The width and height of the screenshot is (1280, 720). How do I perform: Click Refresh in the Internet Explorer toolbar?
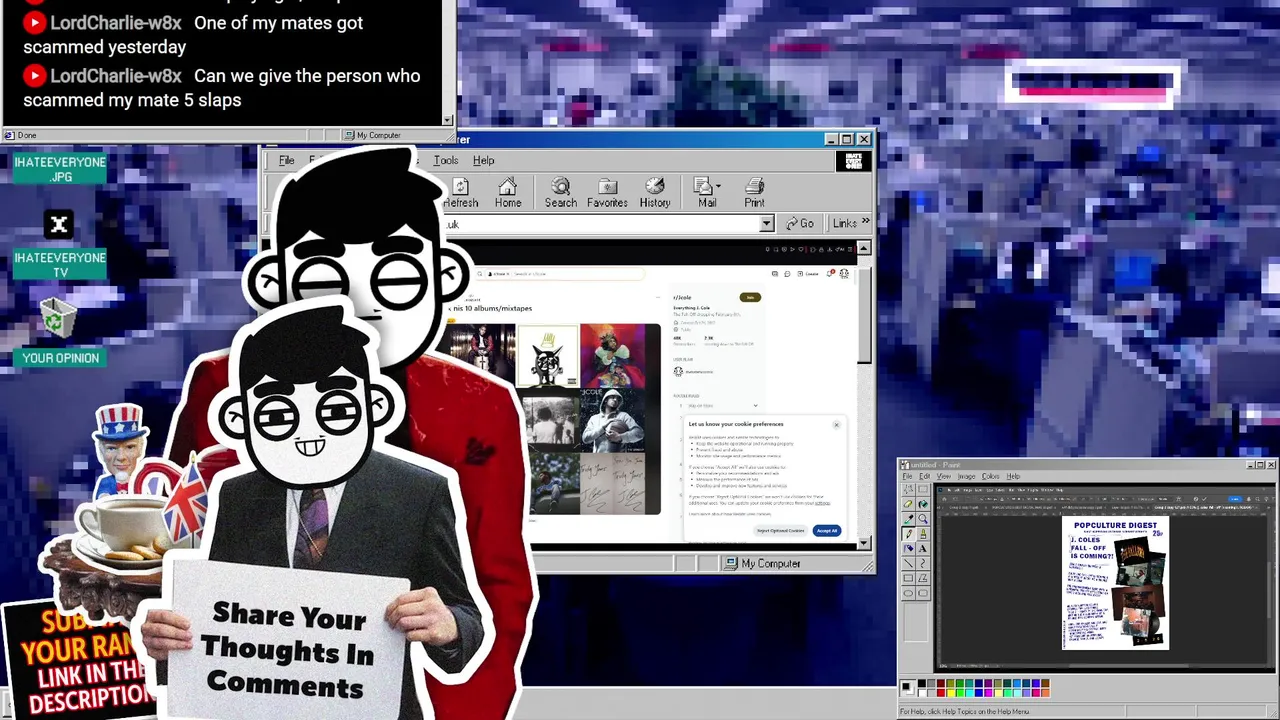coord(460,193)
